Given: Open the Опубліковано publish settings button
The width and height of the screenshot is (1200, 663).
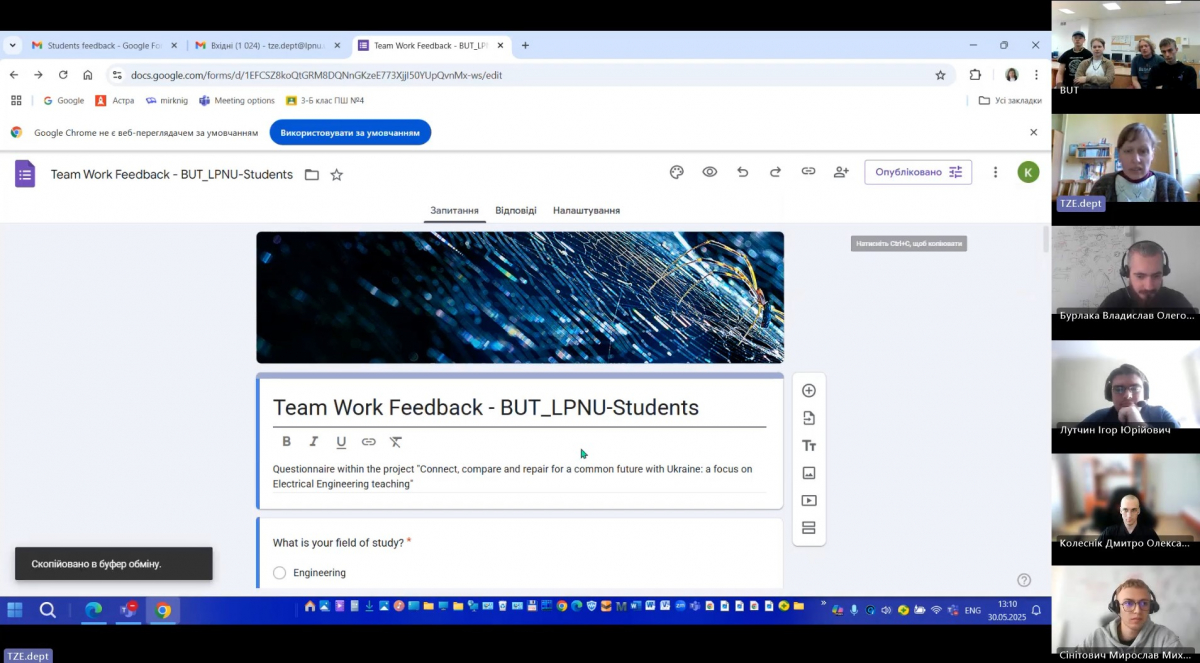Looking at the screenshot, I should 917,172.
